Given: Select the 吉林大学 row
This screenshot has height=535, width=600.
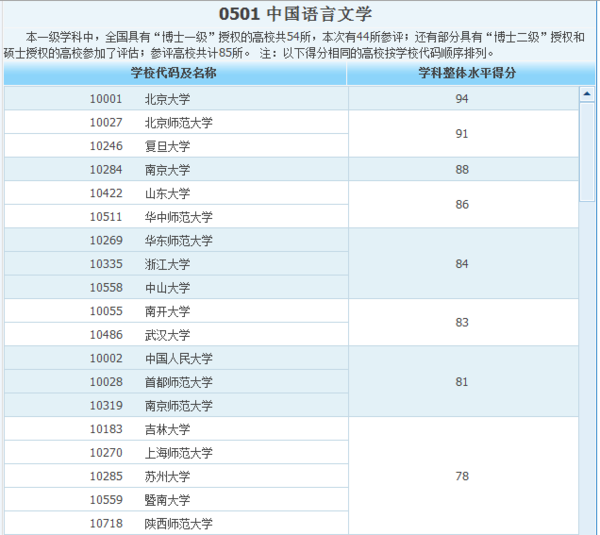Looking at the screenshot, I should pos(176,429).
